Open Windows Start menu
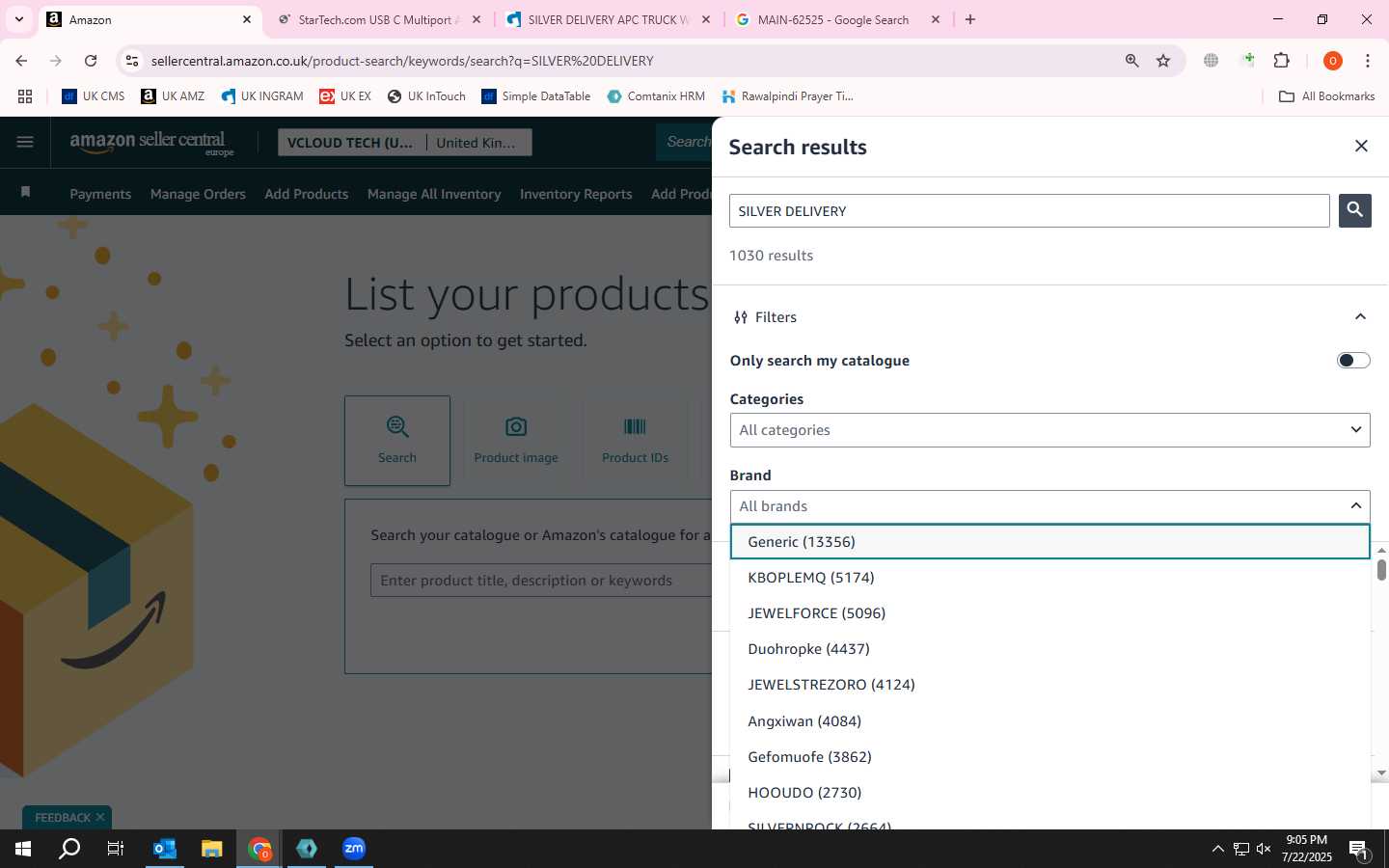This screenshot has height=868, width=1389. (23, 849)
